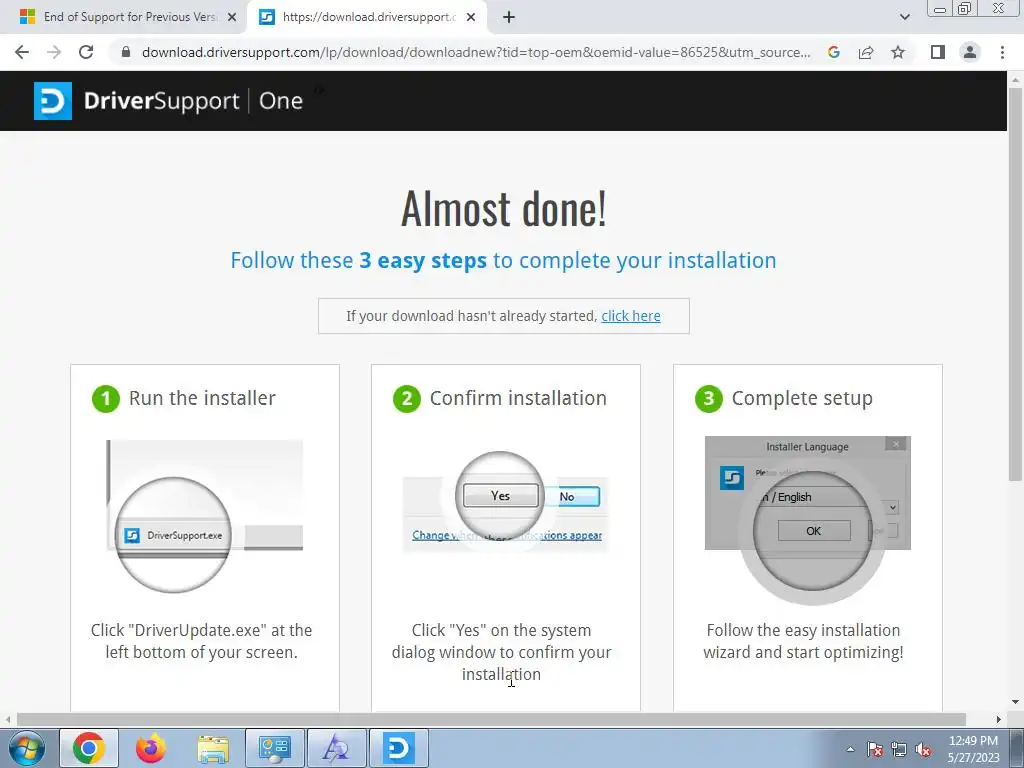Click the DriverSupport.exe installer illustration
Screen dimensions: 1024x768
204,516
